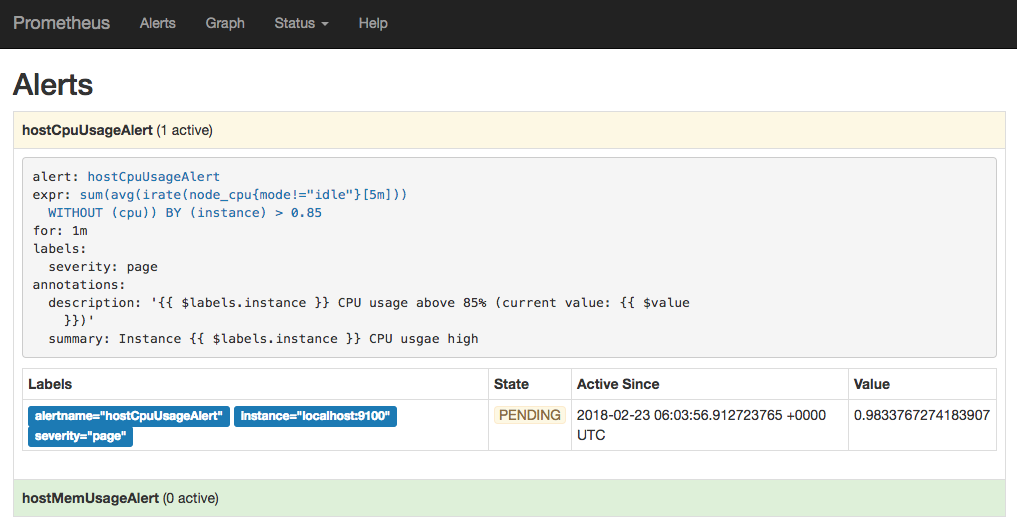Click the PENDING state badge
The height and width of the screenshot is (526, 1017).
[529, 415]
